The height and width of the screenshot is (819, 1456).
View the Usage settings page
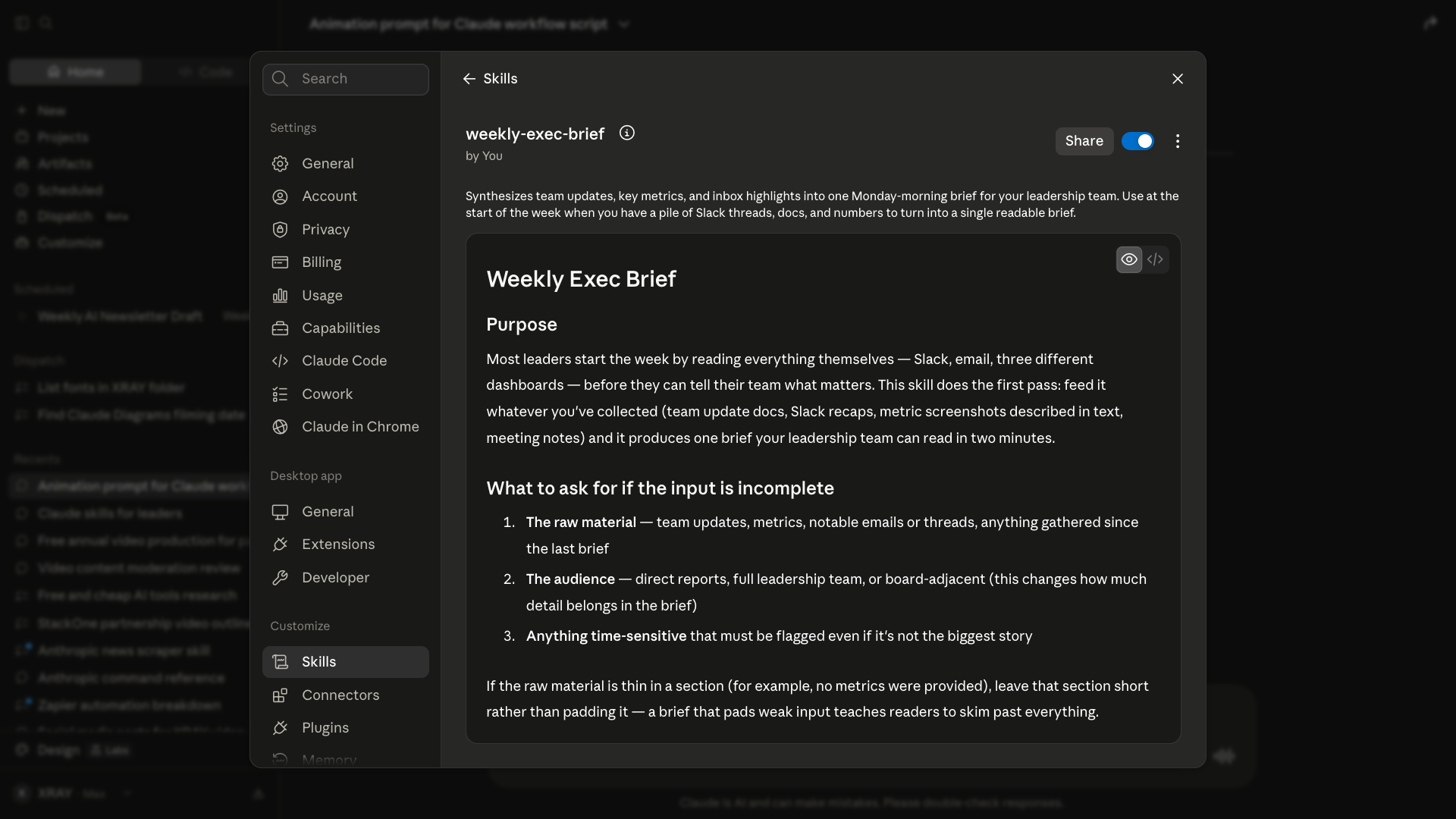[346, 296]
